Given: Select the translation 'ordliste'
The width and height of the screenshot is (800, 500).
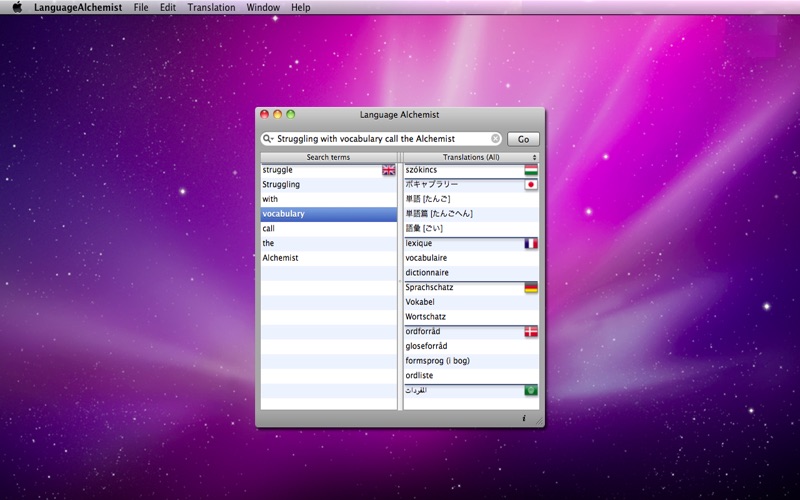Looking at the screenshot, I should point(471,376).
